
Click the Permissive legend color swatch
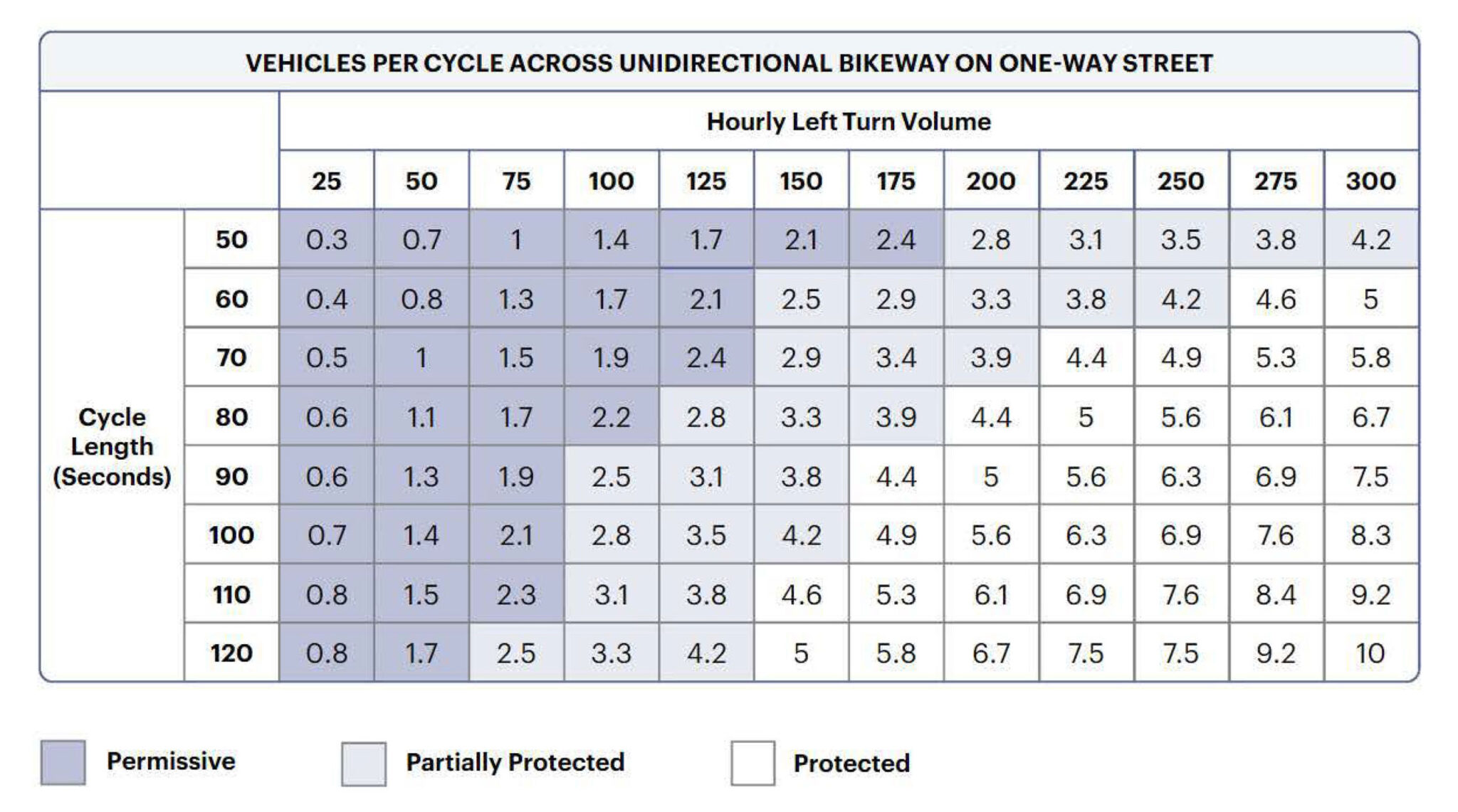coord(63,762)
